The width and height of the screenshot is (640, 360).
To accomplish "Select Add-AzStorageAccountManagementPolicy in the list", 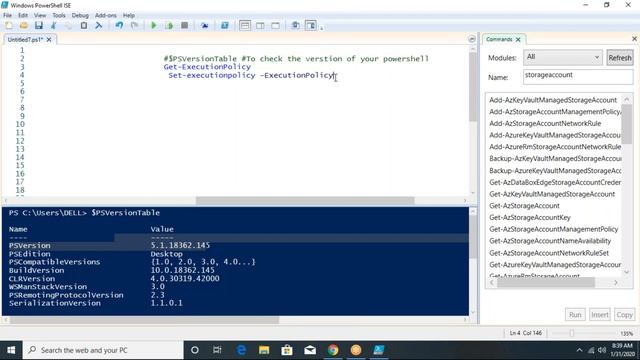I will [x=555, y=112].
